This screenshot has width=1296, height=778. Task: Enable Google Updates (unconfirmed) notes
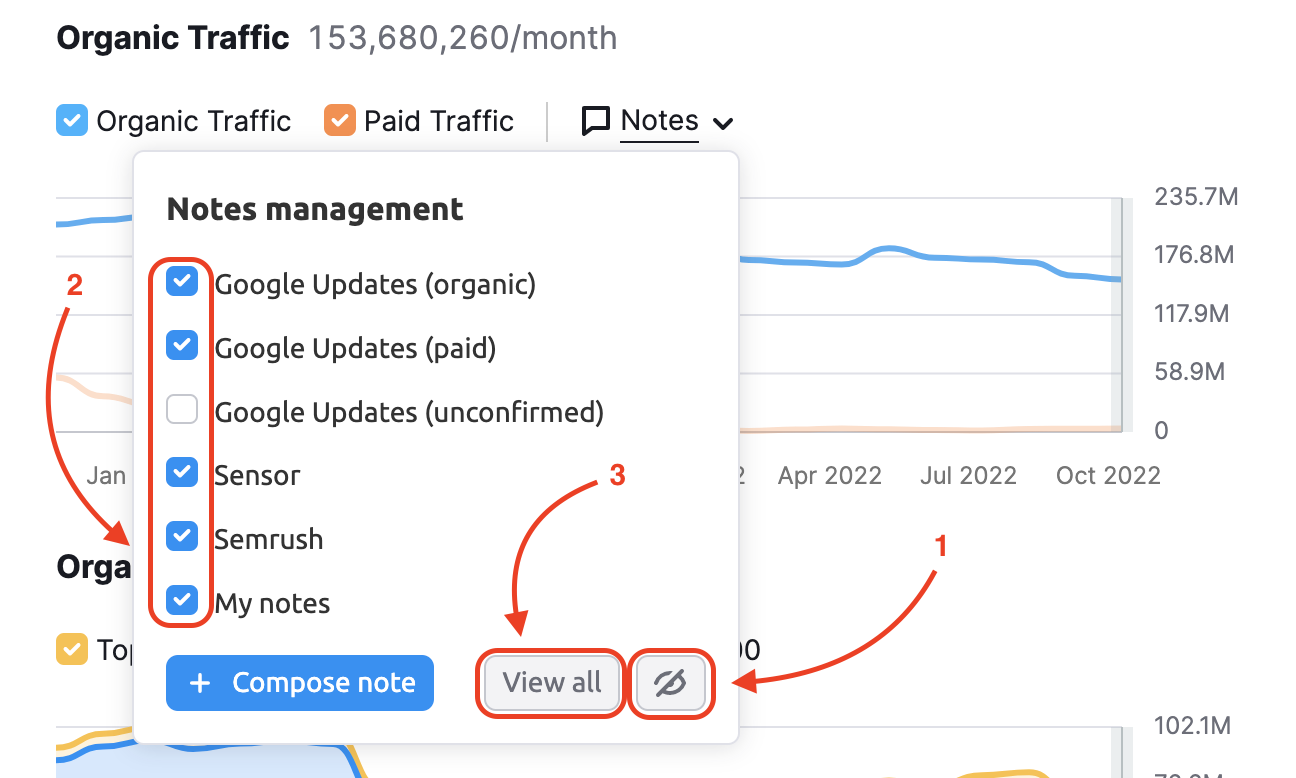182,410
